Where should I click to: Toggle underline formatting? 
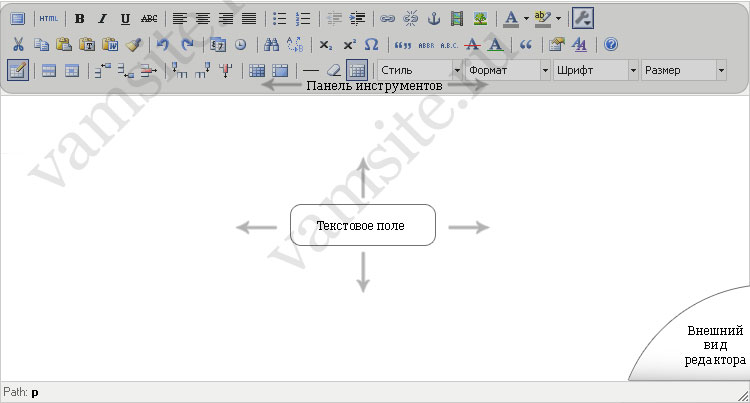[125, 19]
